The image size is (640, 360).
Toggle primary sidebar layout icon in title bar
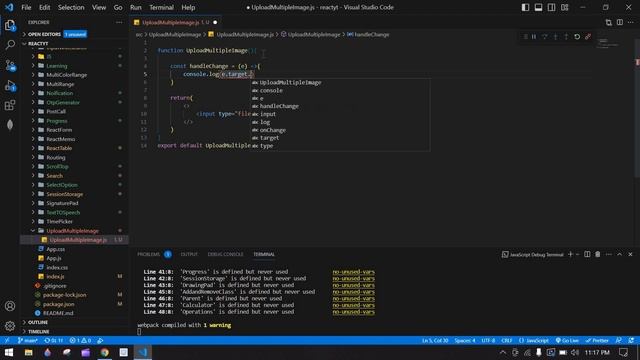(525, 7)
